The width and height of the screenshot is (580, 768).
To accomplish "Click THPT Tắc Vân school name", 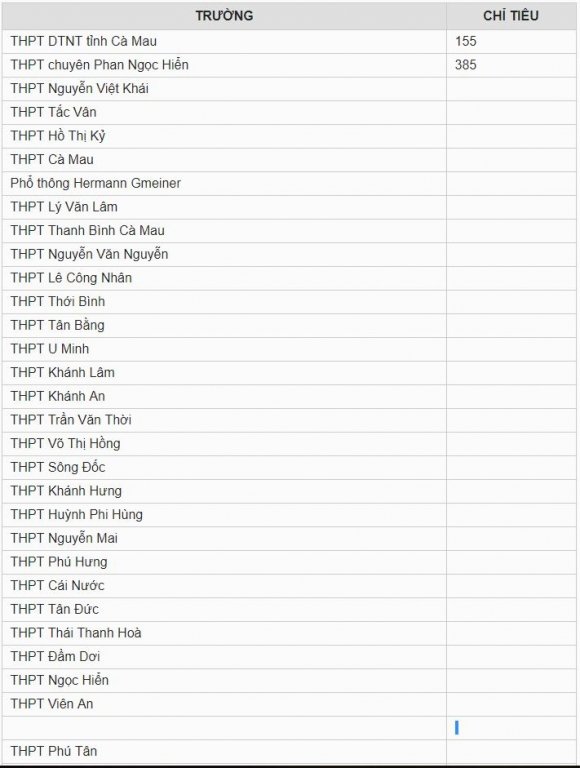I will 53,112.
